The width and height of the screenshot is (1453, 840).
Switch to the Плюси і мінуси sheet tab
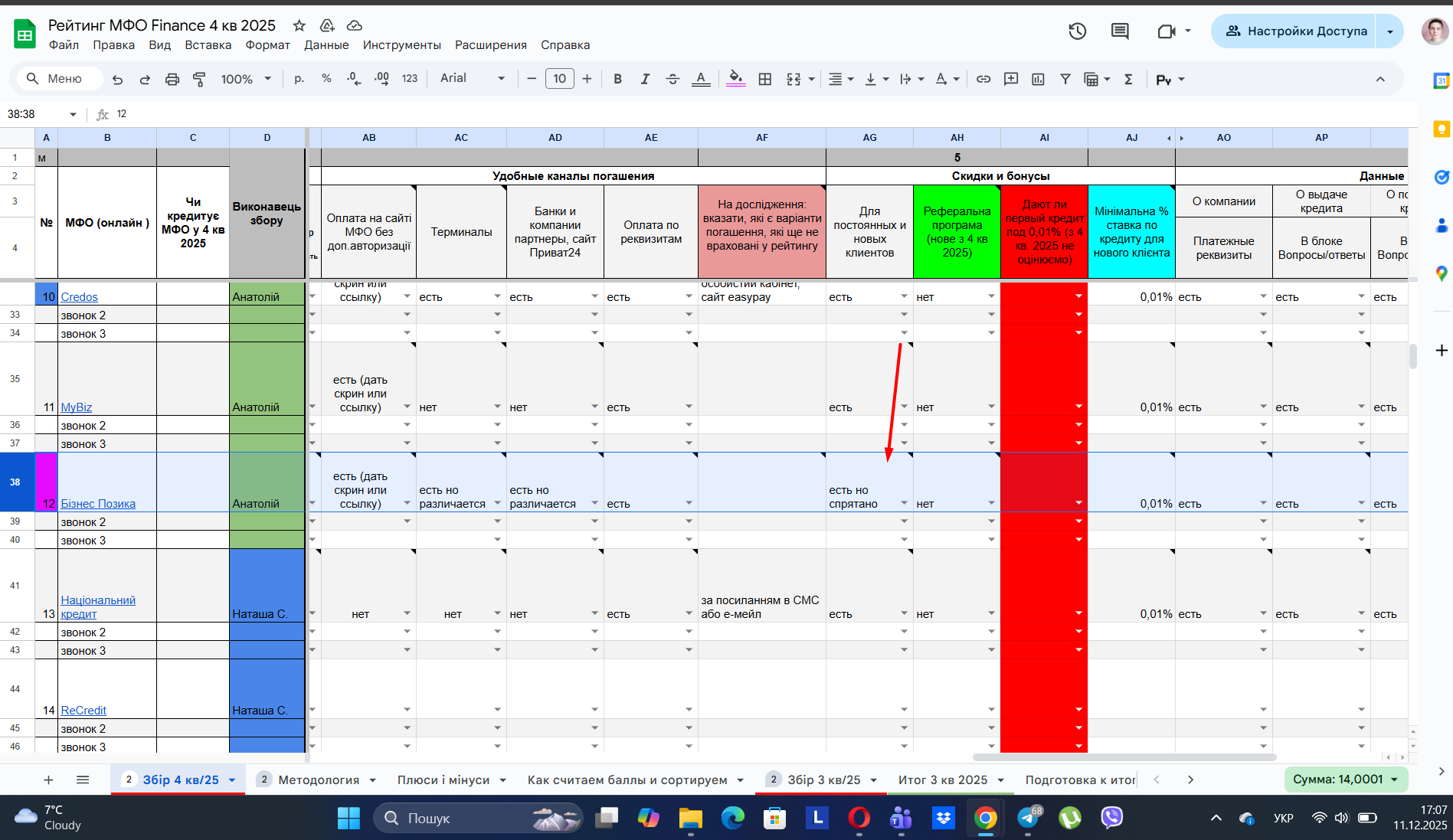tap(443, 780)
